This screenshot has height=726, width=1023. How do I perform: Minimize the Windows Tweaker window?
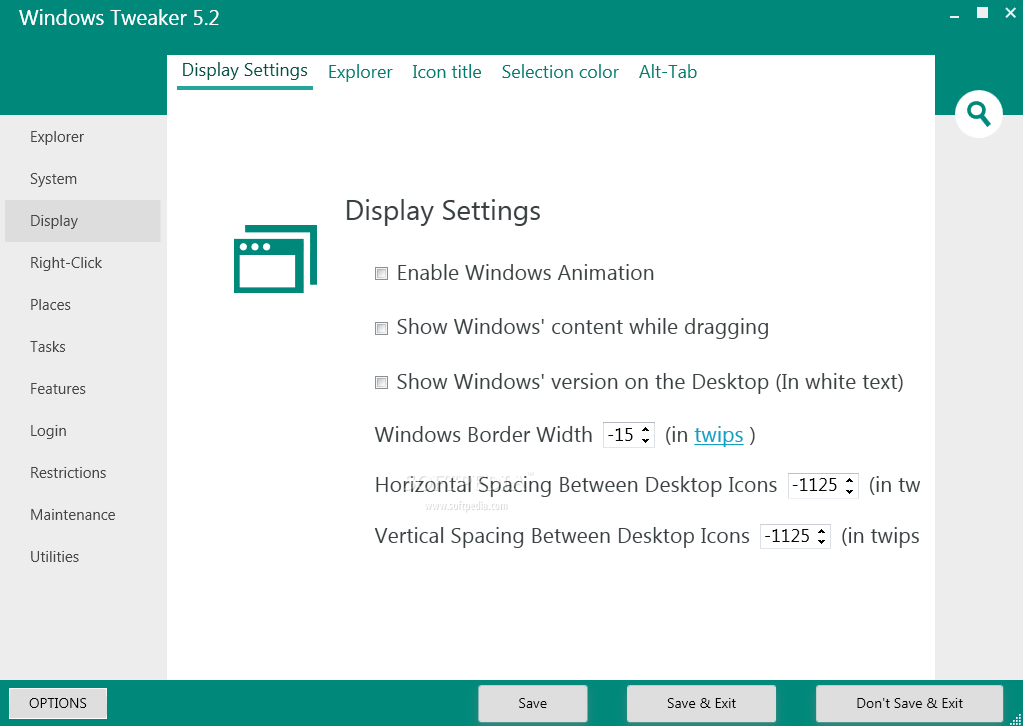[955, 14]
